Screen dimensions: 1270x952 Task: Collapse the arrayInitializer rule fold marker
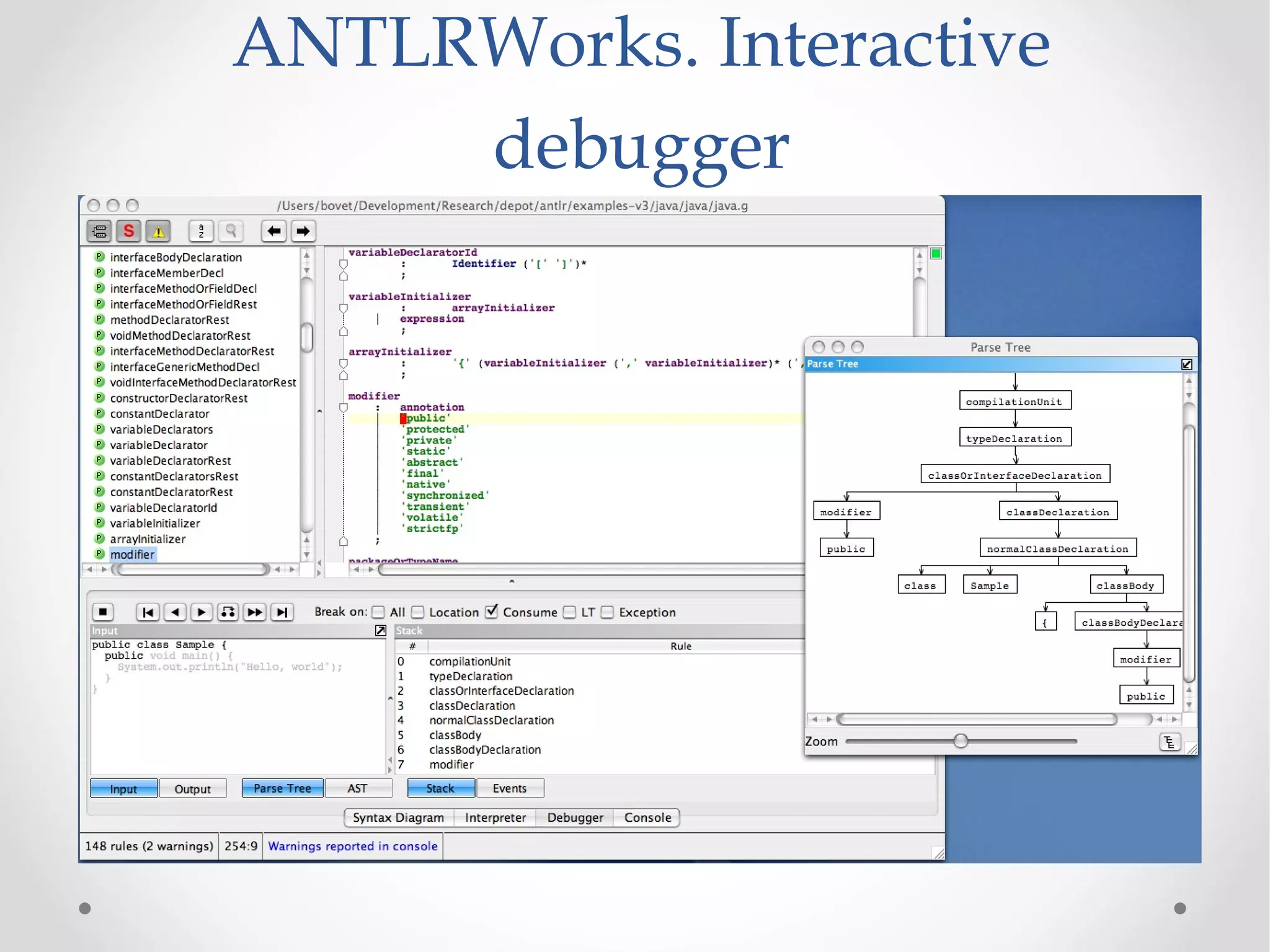[344, 363]
